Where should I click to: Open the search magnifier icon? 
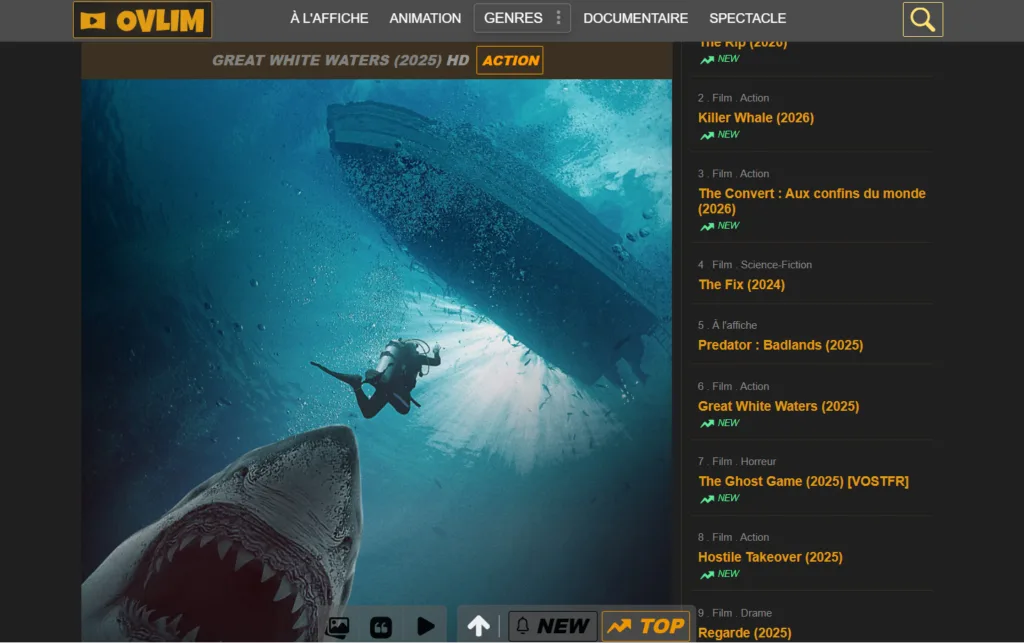(922, 19)
